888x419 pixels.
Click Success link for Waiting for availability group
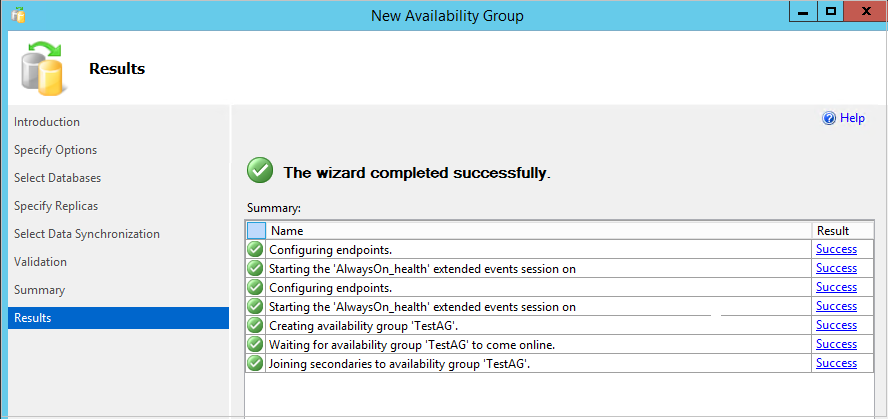836,344
